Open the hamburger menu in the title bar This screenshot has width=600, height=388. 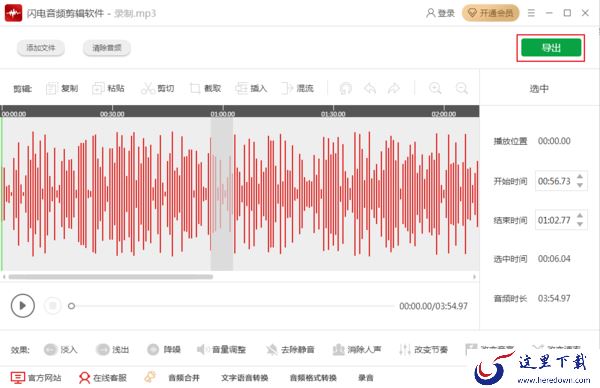click(531, 13)
